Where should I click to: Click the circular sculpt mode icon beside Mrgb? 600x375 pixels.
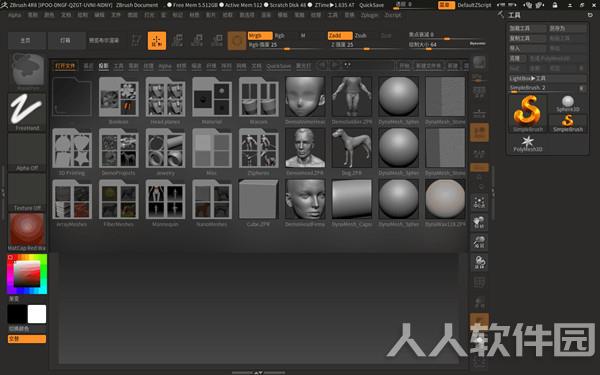237,41
